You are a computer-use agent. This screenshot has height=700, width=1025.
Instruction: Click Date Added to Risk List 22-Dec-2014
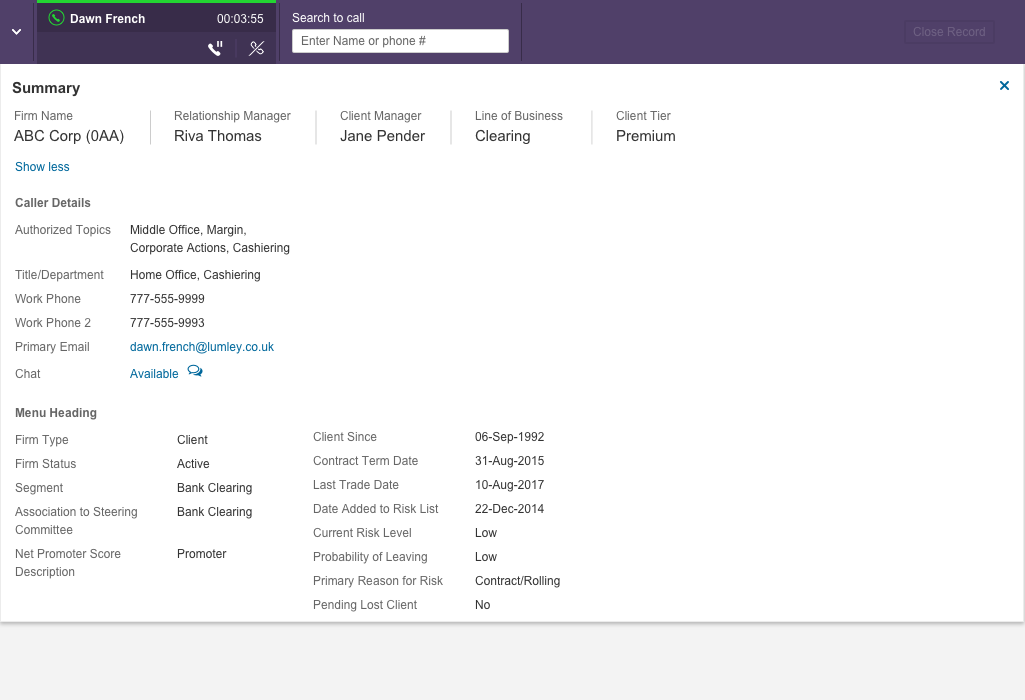click(509, 509)
